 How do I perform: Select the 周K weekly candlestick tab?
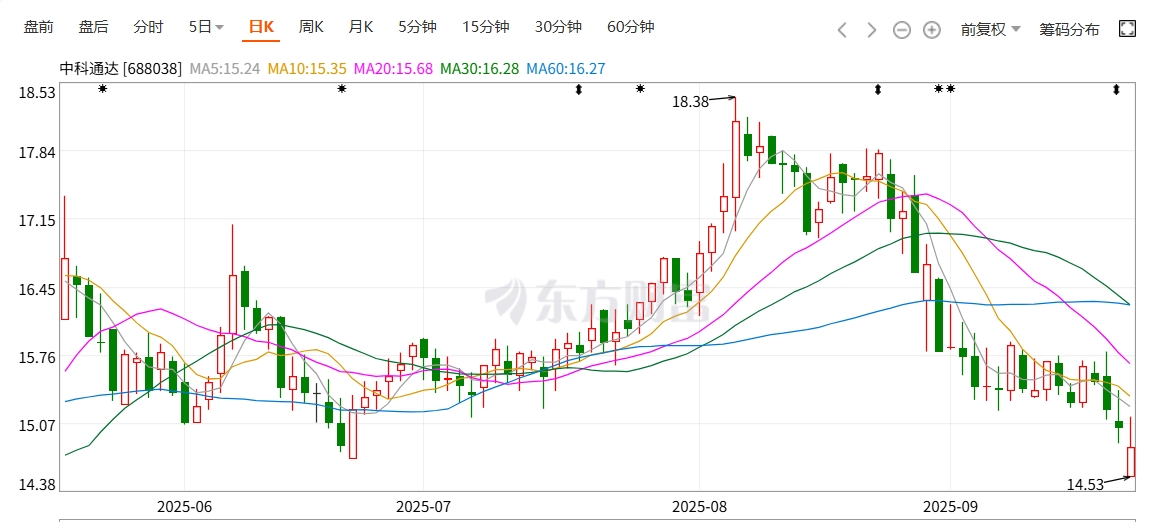point(311,27)
